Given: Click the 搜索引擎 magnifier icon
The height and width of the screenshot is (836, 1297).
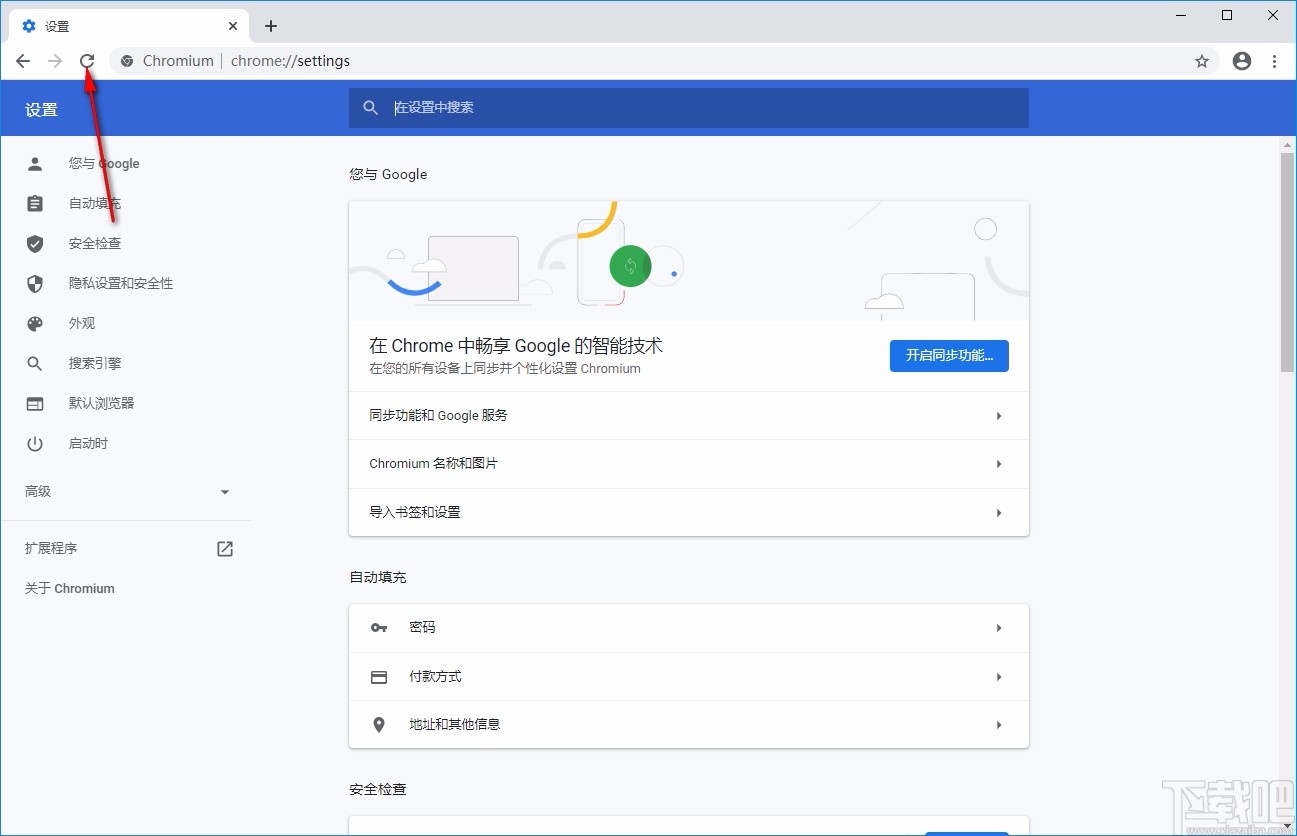Looking at the screenshot, I should 34,363.
